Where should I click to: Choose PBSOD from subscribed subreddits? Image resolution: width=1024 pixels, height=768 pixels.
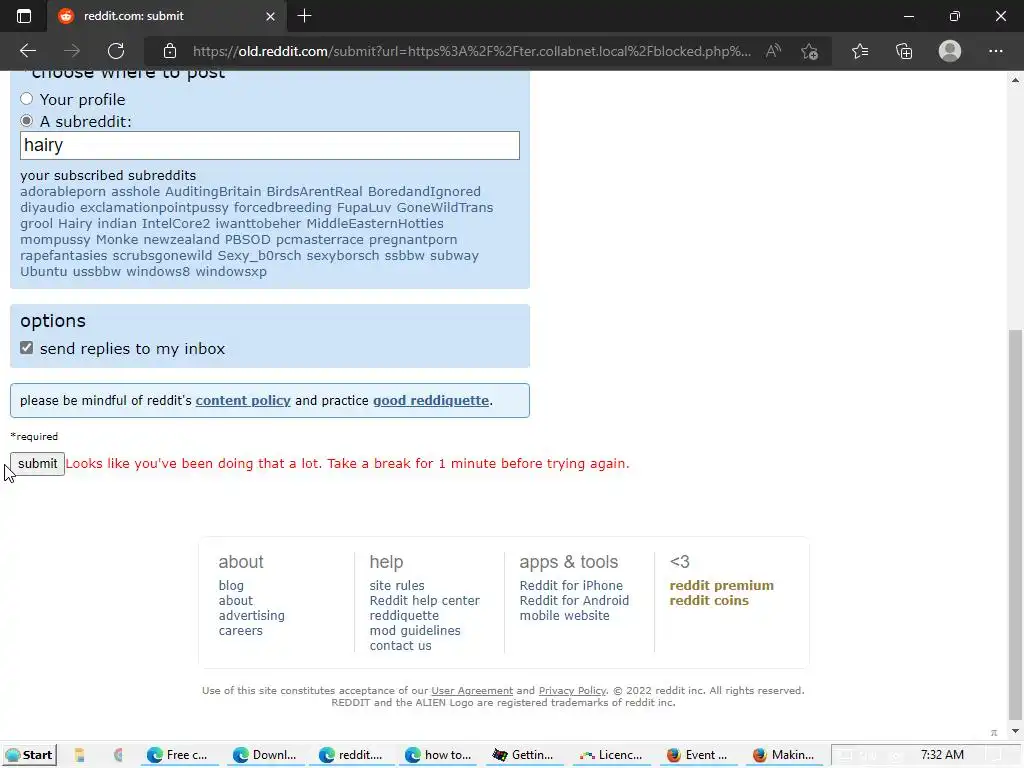(x=248, y=240)
